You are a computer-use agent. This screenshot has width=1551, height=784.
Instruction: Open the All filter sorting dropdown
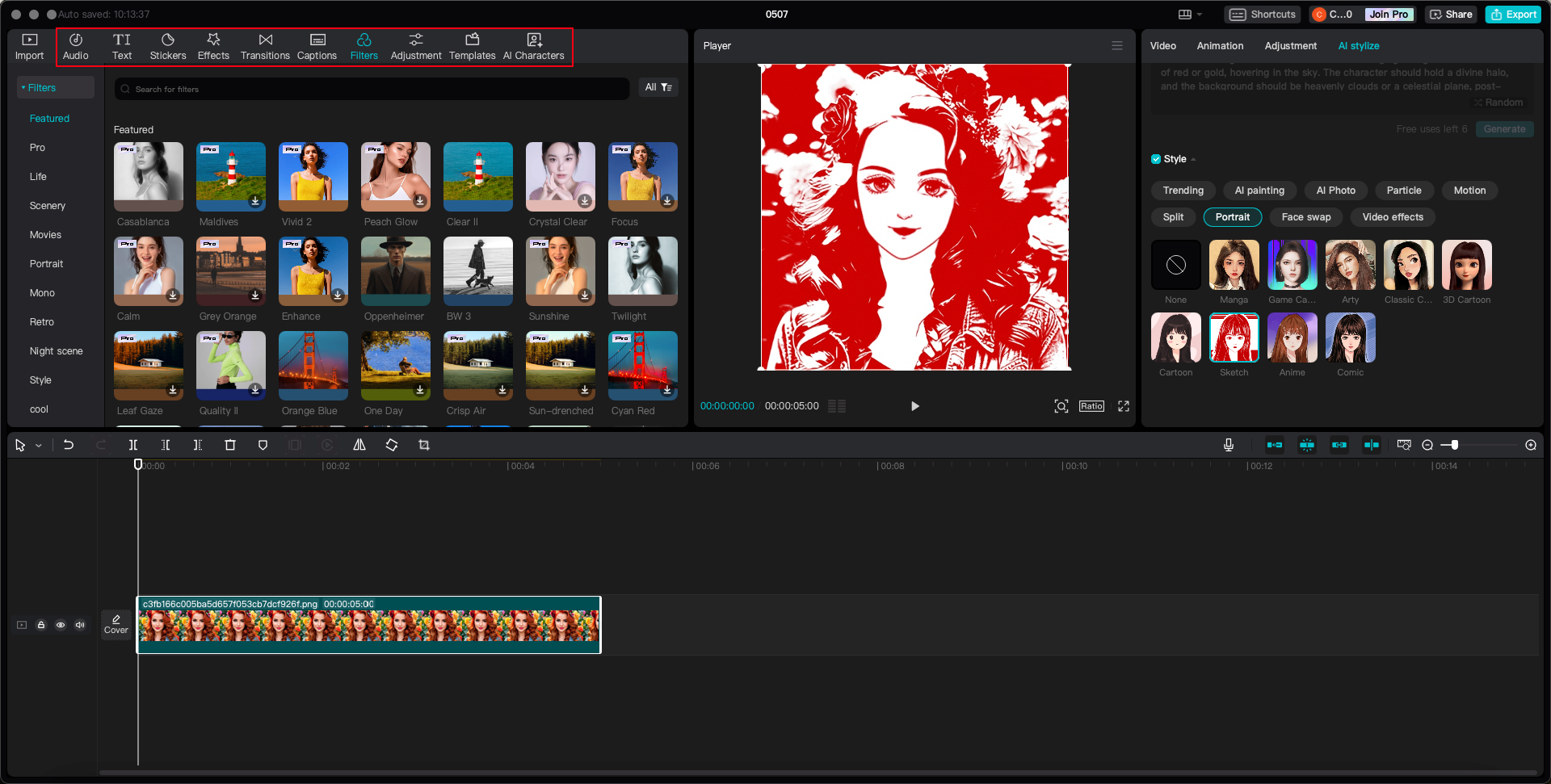click(658, 87)
